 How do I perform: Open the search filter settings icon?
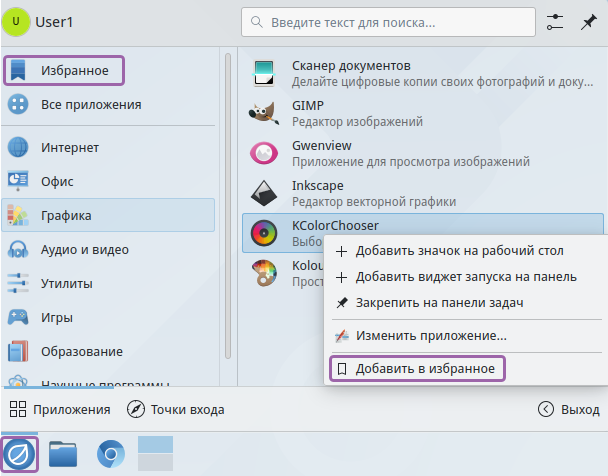555,22
